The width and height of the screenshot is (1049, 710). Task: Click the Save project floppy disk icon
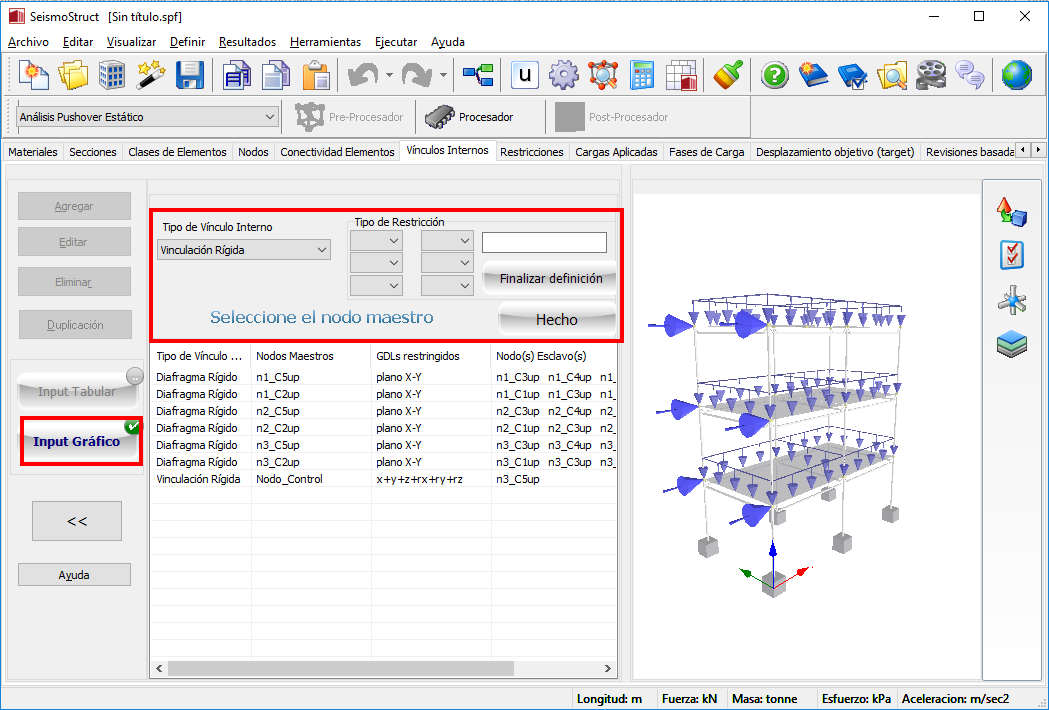pyautogui.click(x=190, y=75)
